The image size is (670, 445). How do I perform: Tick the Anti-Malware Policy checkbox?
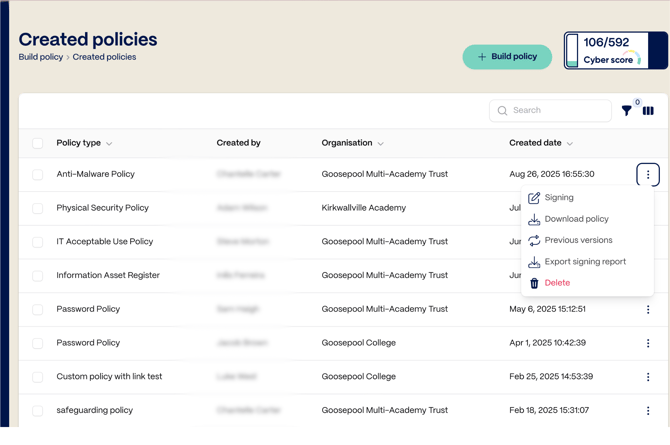tap(38, 175)
